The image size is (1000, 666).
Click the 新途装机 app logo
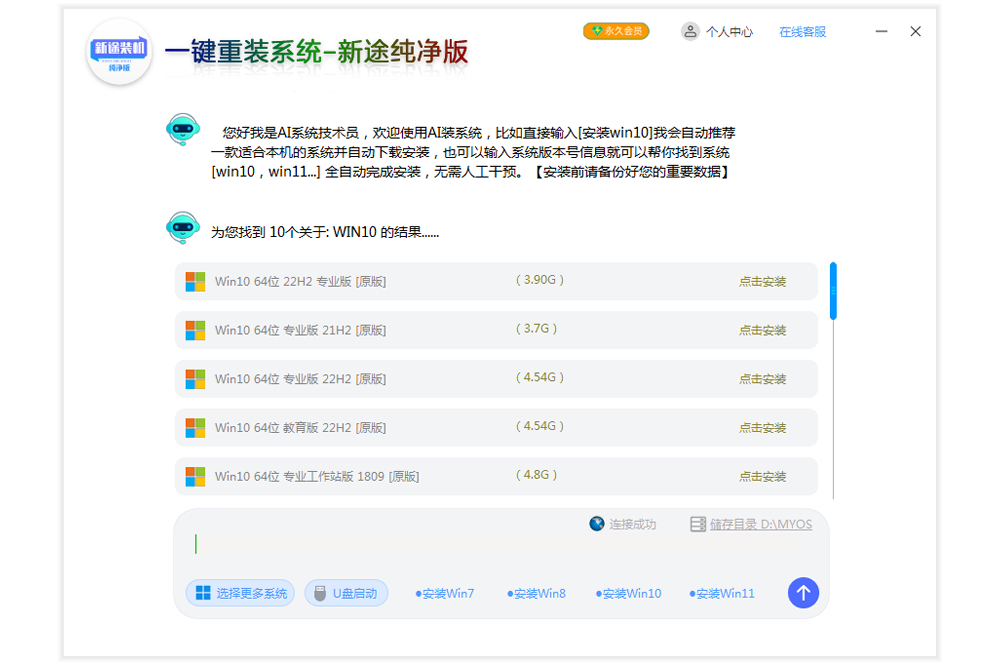coord(119,51)
